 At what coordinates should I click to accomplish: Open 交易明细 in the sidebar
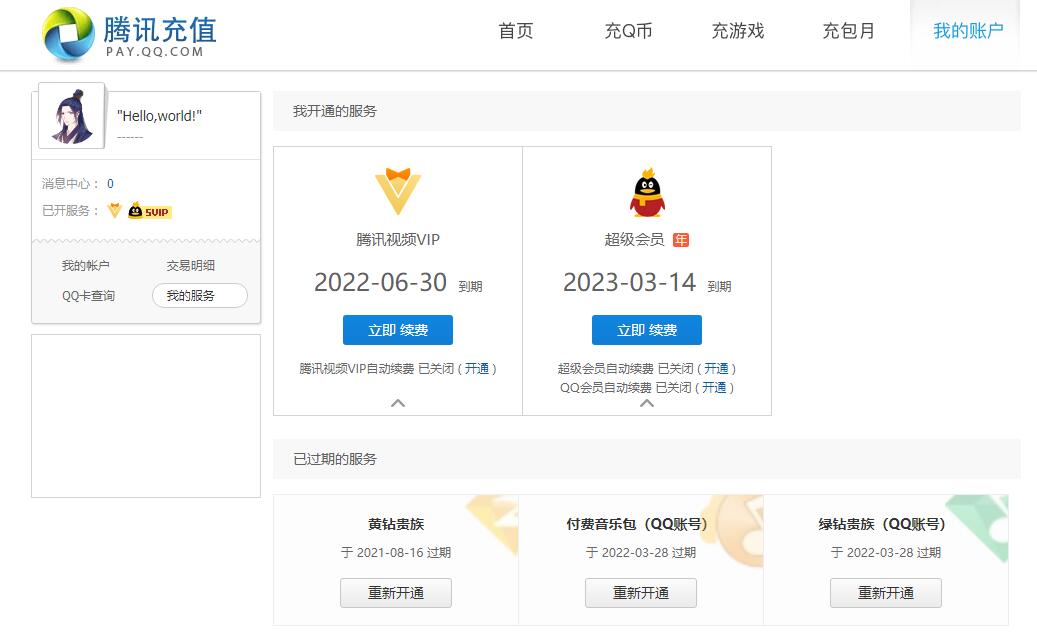pyautogui.click(x=190, y=266)
